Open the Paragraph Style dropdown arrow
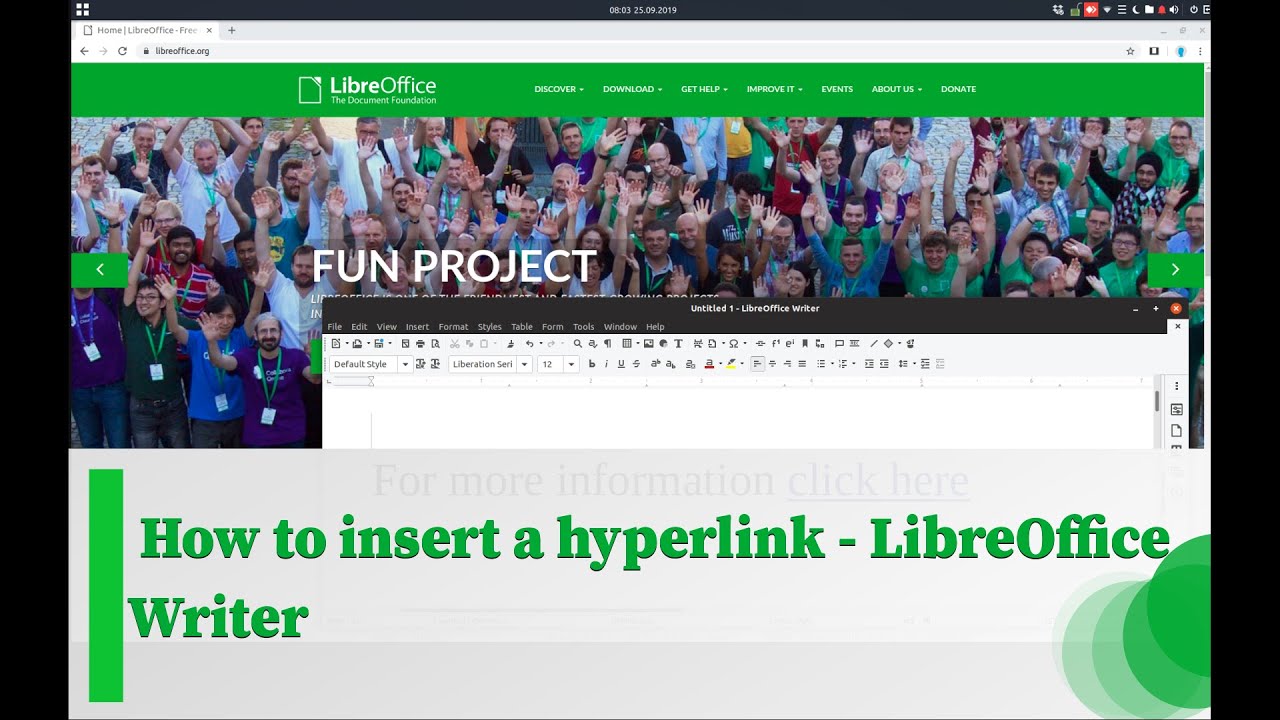 (x=405, y=364)
